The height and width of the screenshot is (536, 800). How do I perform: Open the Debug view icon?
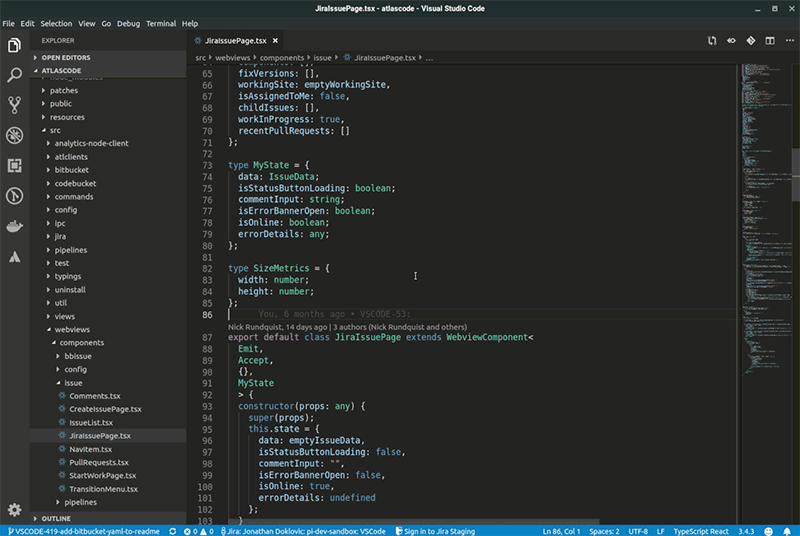(x=14, y=135)
